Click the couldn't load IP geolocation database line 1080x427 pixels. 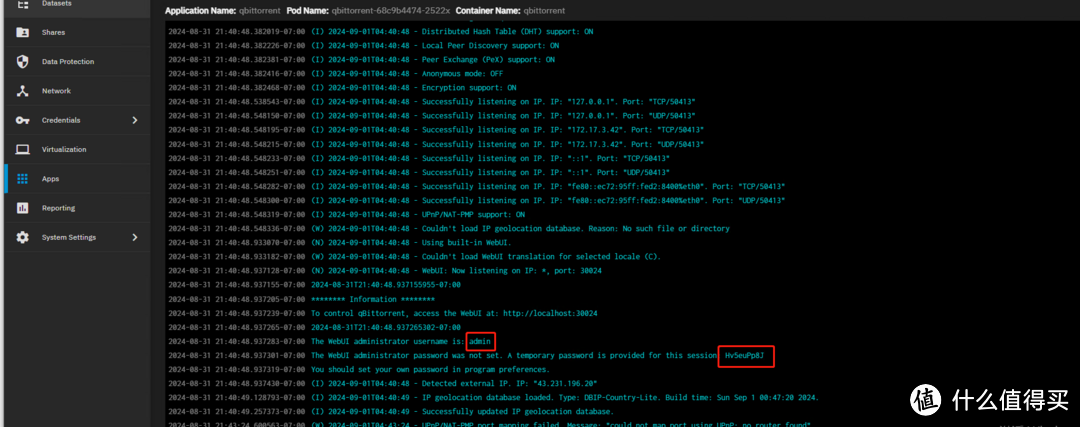(448, 229)
